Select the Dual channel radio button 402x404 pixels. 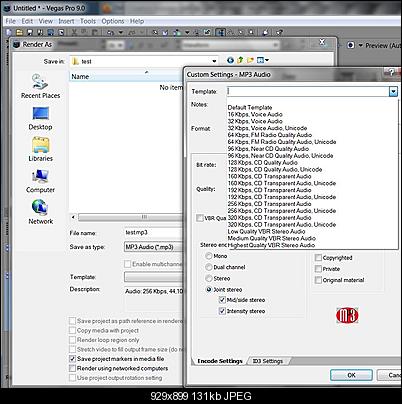tap(209, 267)
